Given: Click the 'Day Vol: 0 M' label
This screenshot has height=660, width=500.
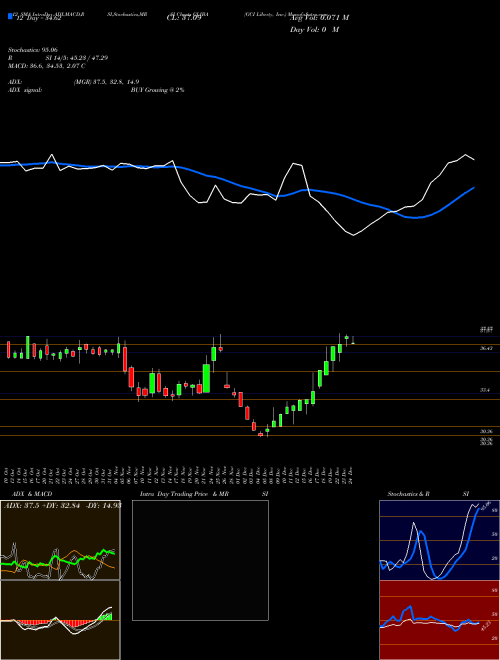Looking at the screenshot, I should pyautogui.click(x=315, y=30).
